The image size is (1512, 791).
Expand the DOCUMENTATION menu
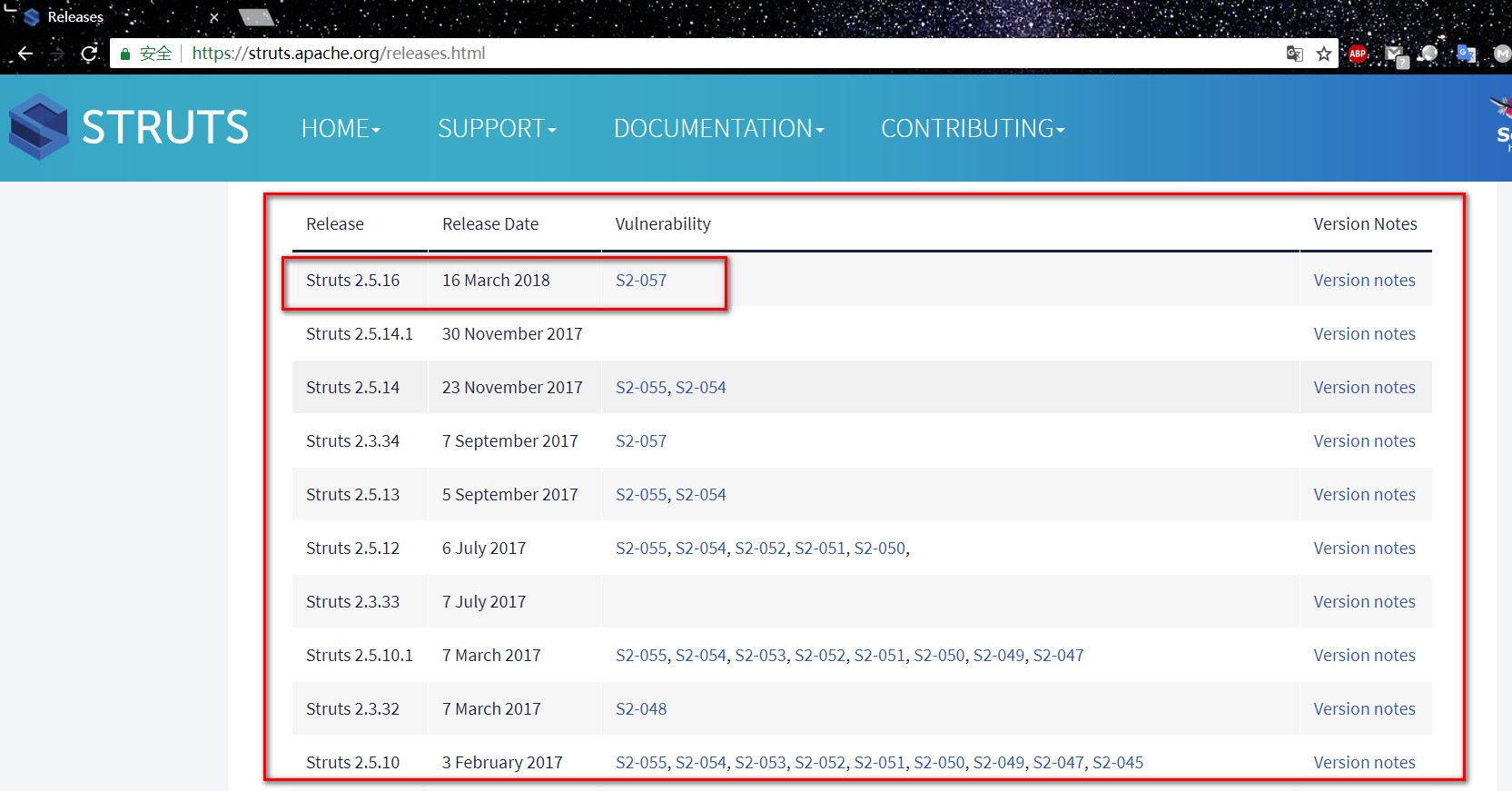point(718,129)
